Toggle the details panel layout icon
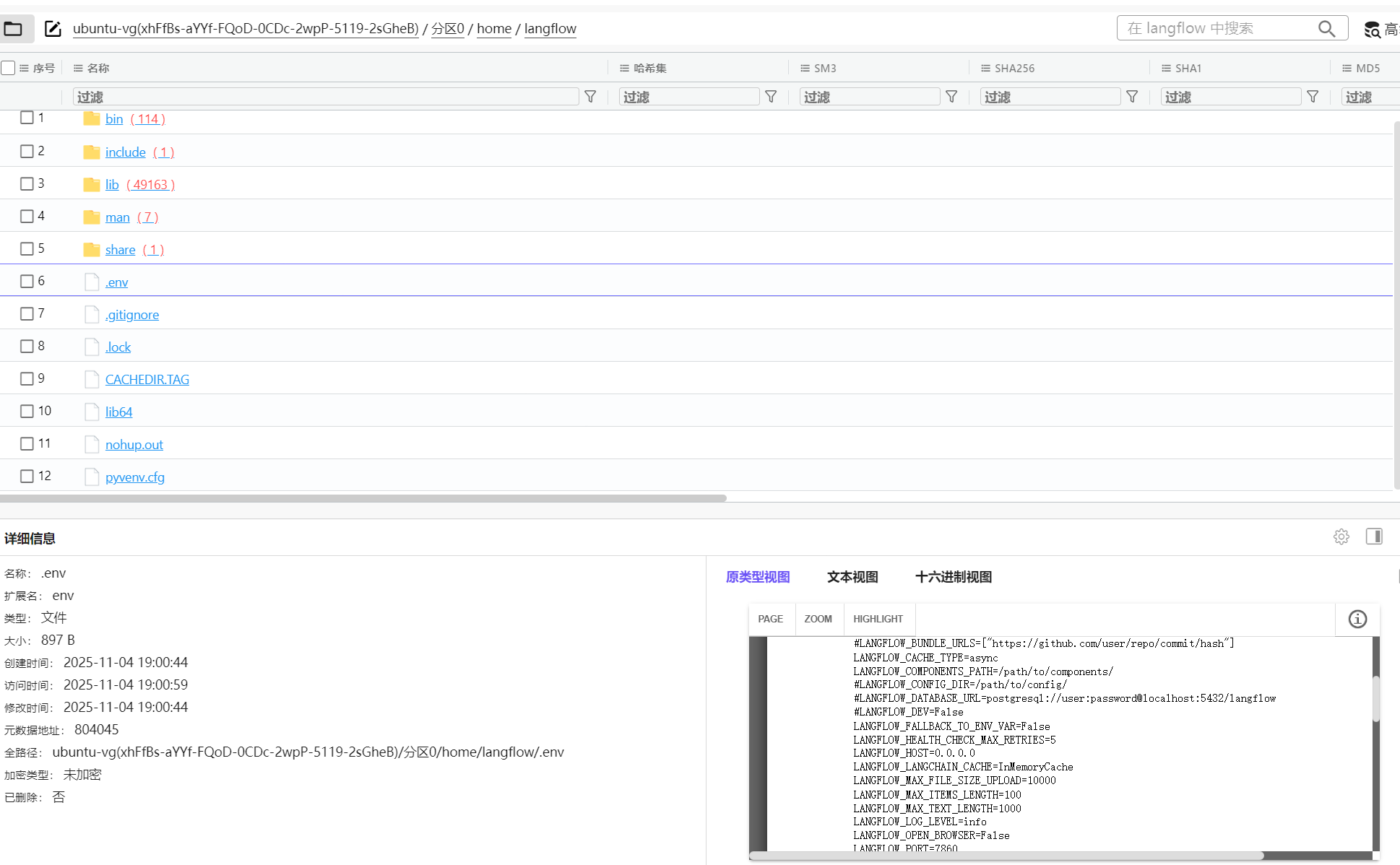1400x865 pixels. pyautogui.click(x=1374, y=536)
